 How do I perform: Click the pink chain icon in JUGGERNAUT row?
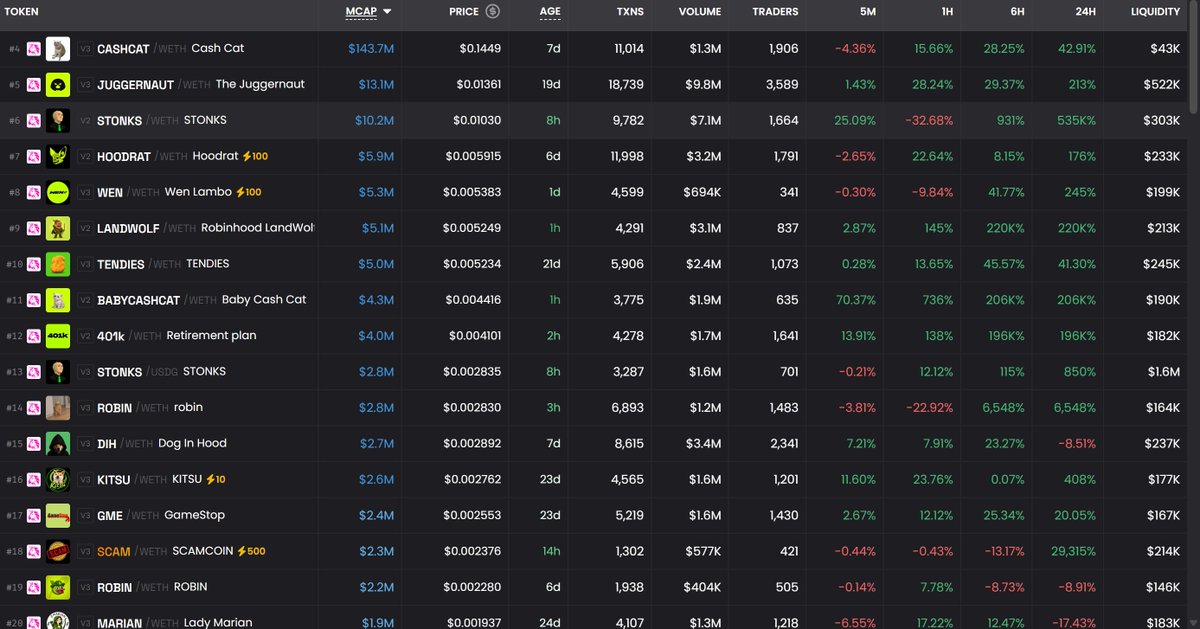[x=34, y=84]
